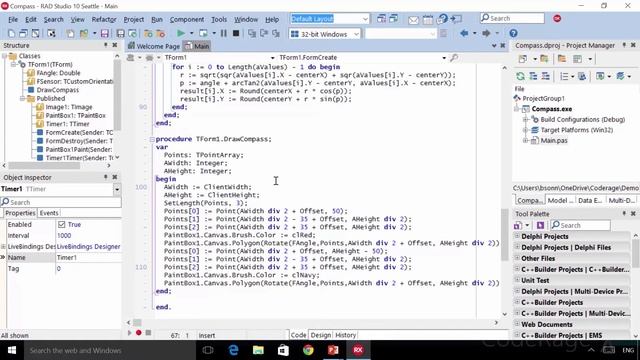Click the play macro icon in status bar
The height and width of the screenshot is (360, 640).
130,333
